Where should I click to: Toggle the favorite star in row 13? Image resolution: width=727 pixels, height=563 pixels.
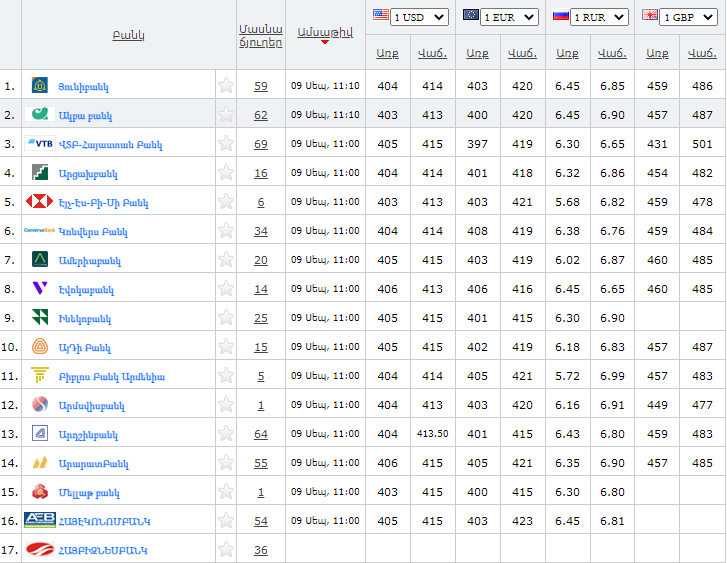pyautogui.click(x=226, y=434)
